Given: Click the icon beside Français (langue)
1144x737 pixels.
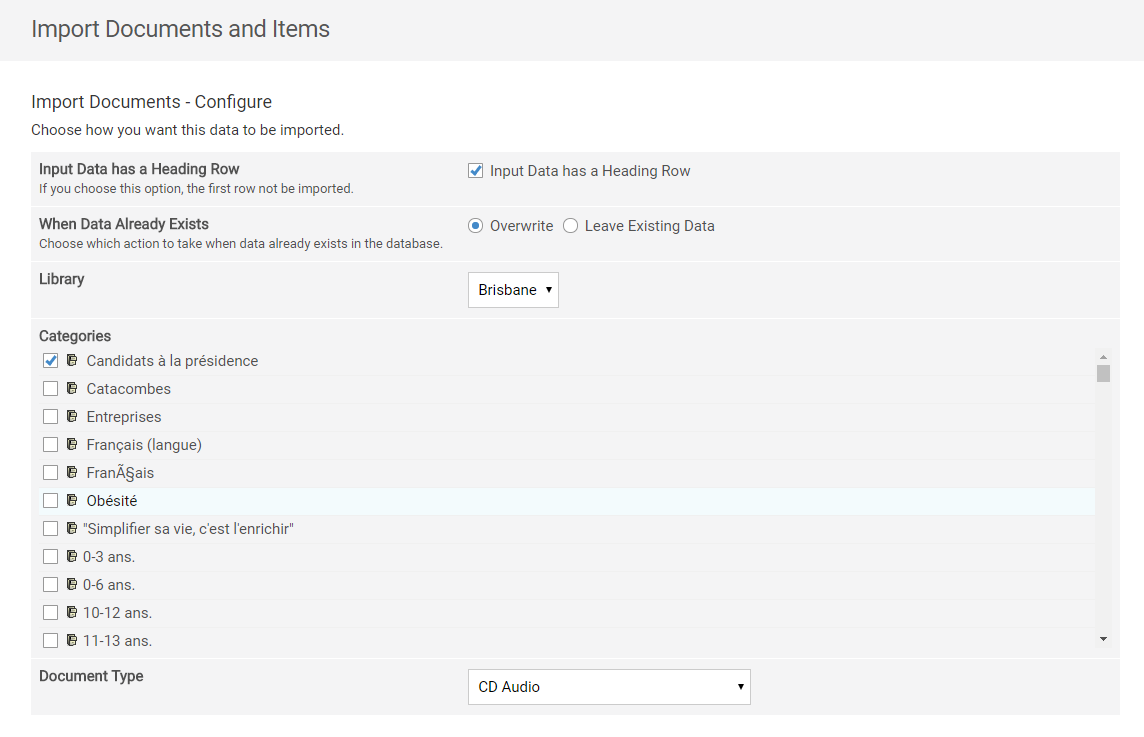Looking at the screenshot, I should tap(72, 444).
